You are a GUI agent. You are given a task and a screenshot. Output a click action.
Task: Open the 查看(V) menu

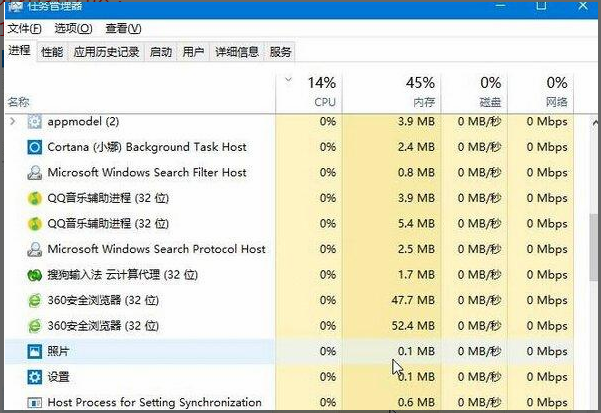tap(123, 28)
